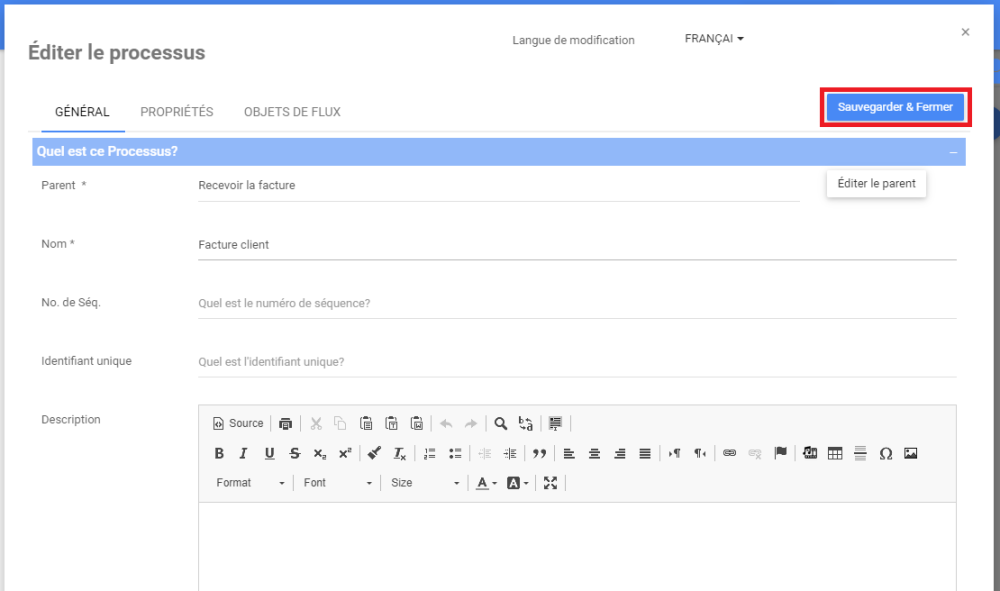This screenshot has width=1000, height=591.
Task: Click the Paste clipboard icon
Action: pos(366,423)
